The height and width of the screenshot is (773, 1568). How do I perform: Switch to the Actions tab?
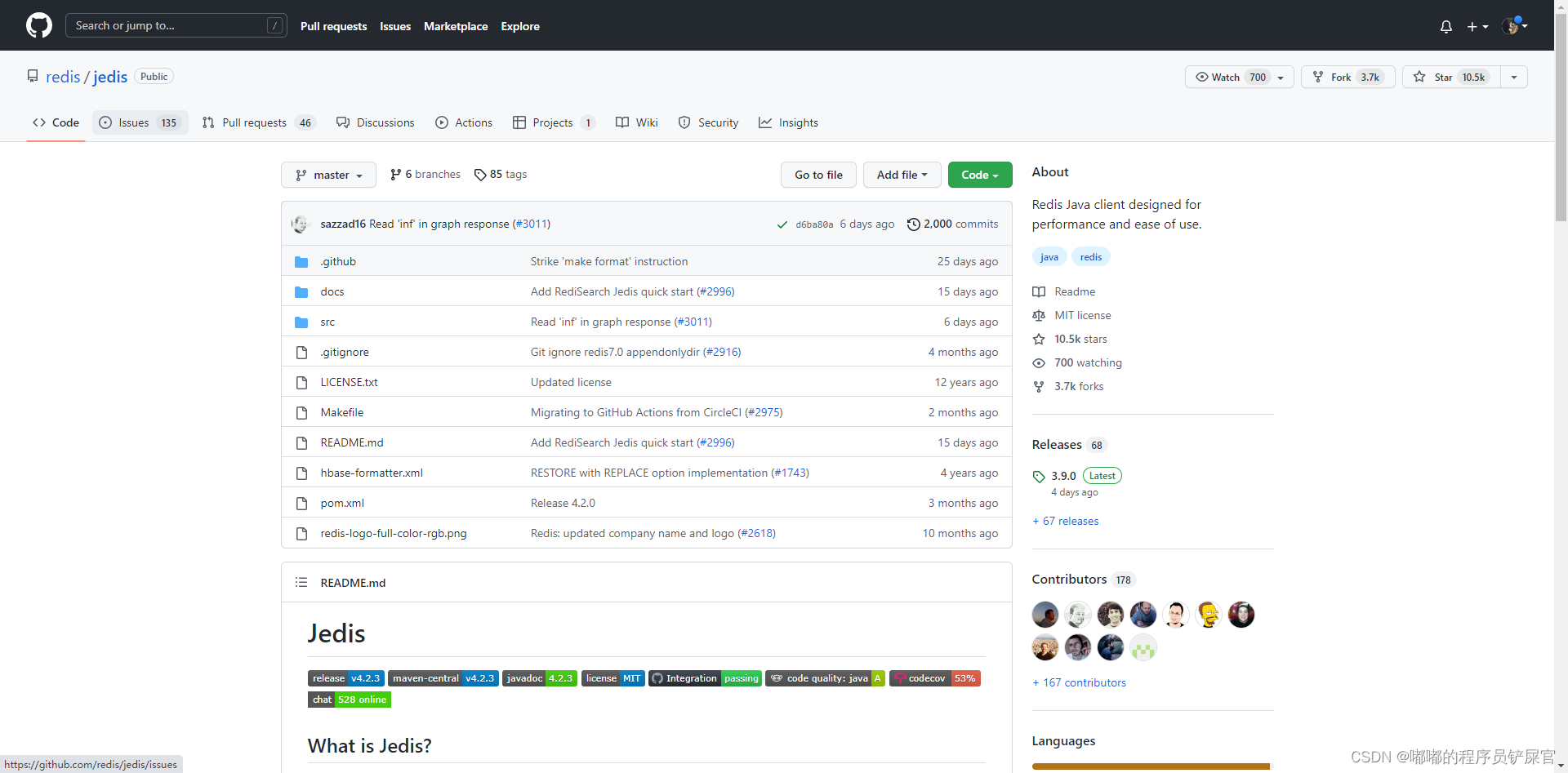coord(464,122)
